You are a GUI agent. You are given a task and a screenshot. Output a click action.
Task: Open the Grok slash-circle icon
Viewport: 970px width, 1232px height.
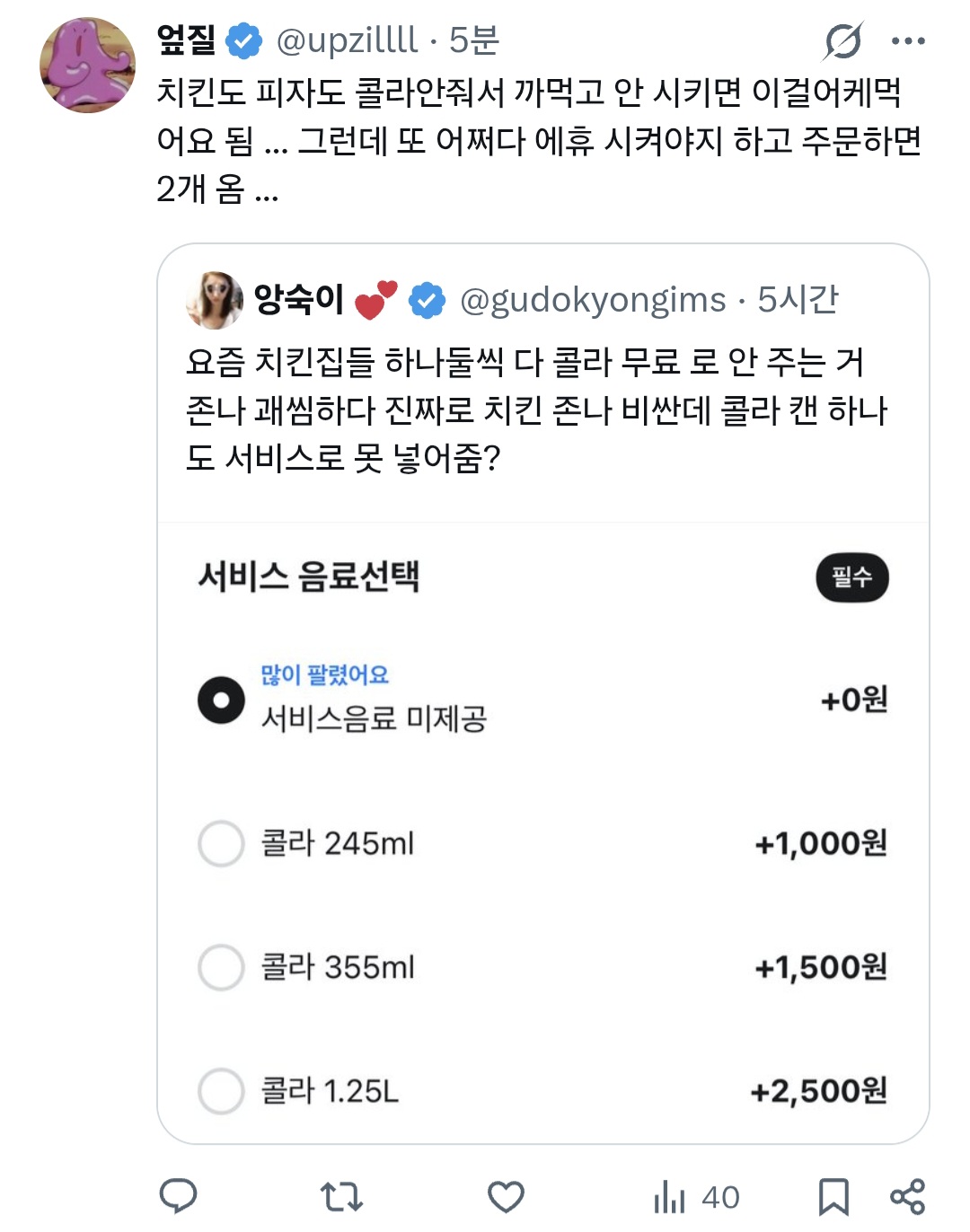[x=843, y=40]
